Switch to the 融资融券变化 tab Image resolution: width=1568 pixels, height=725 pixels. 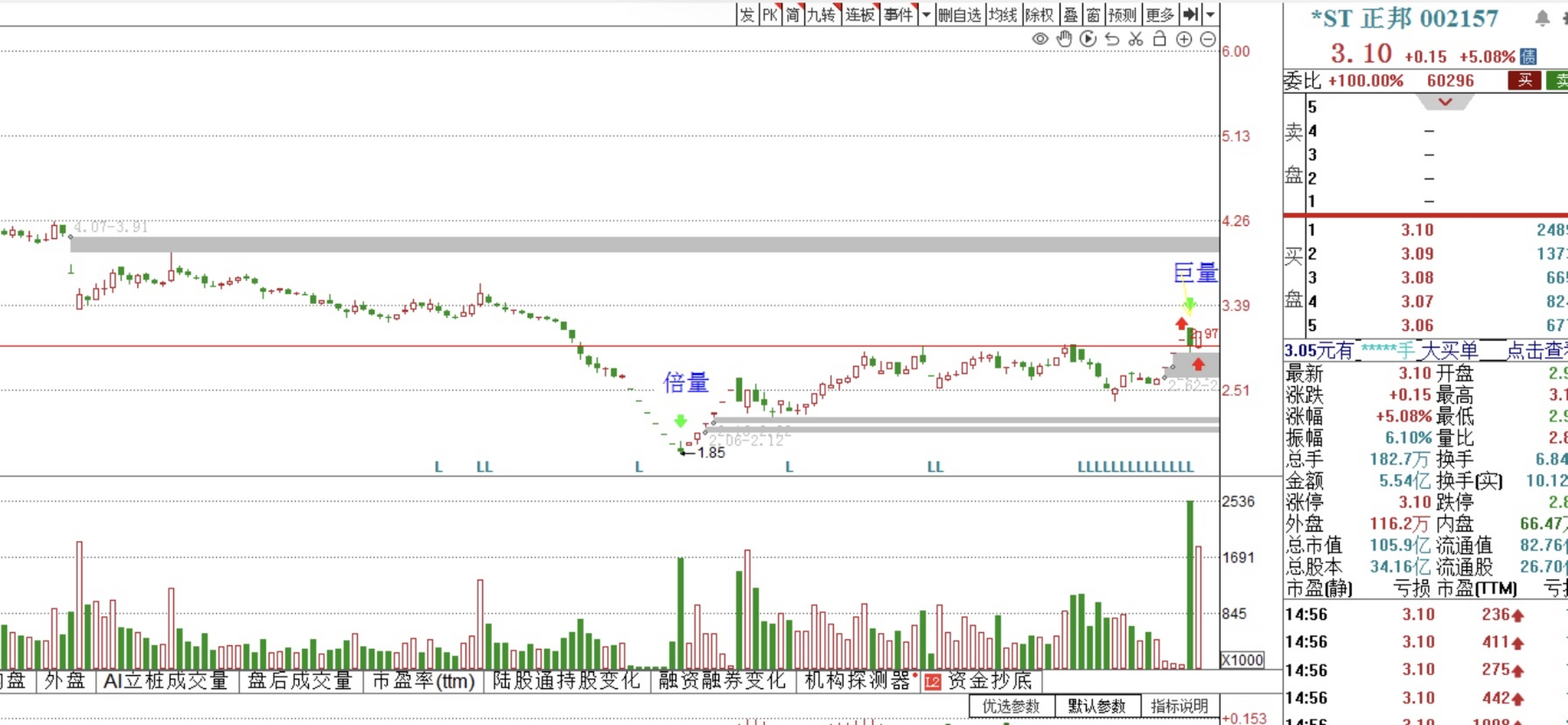coord(722,680)
